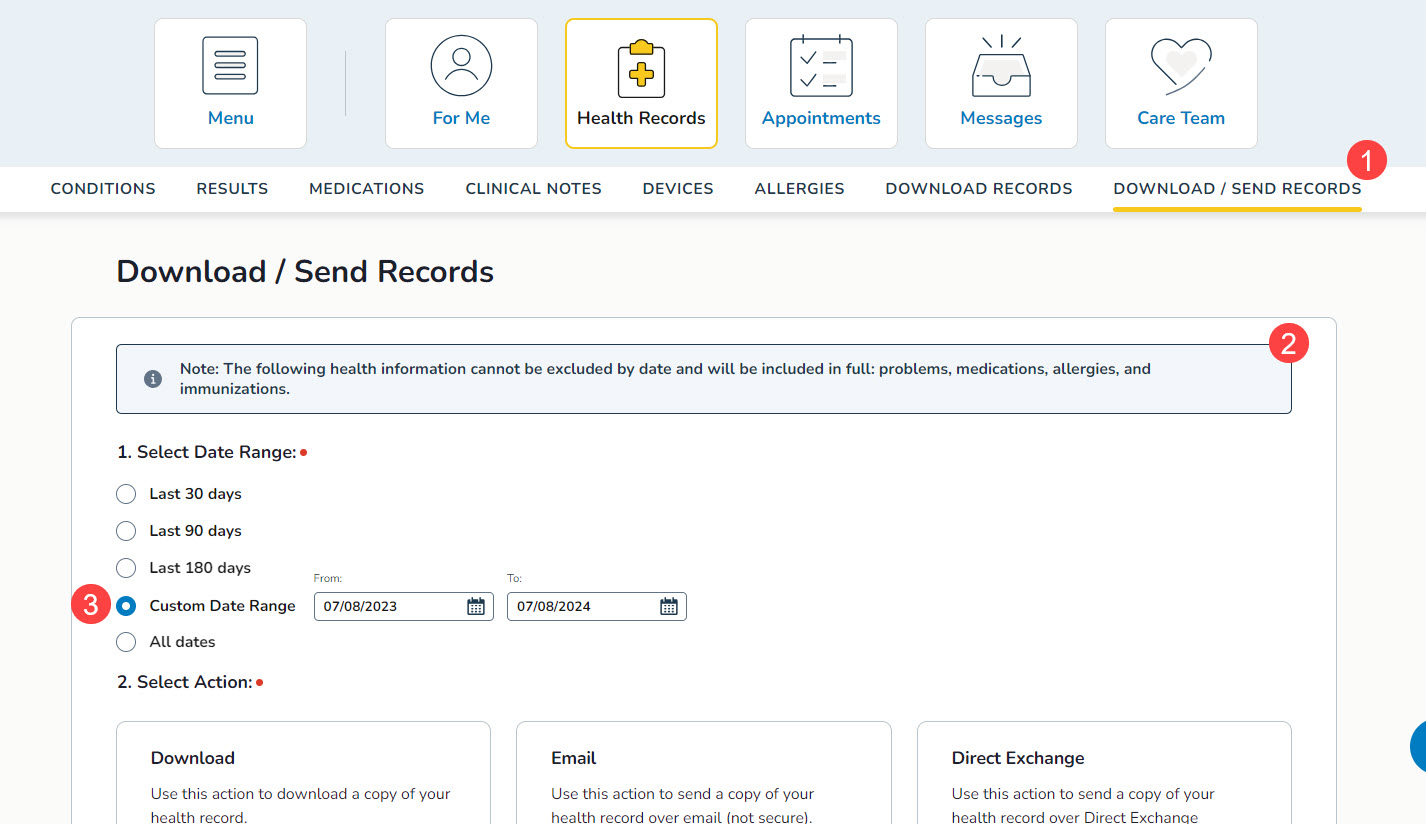
Task: Open the From date calendar picker icon
Action: point(476,606)
